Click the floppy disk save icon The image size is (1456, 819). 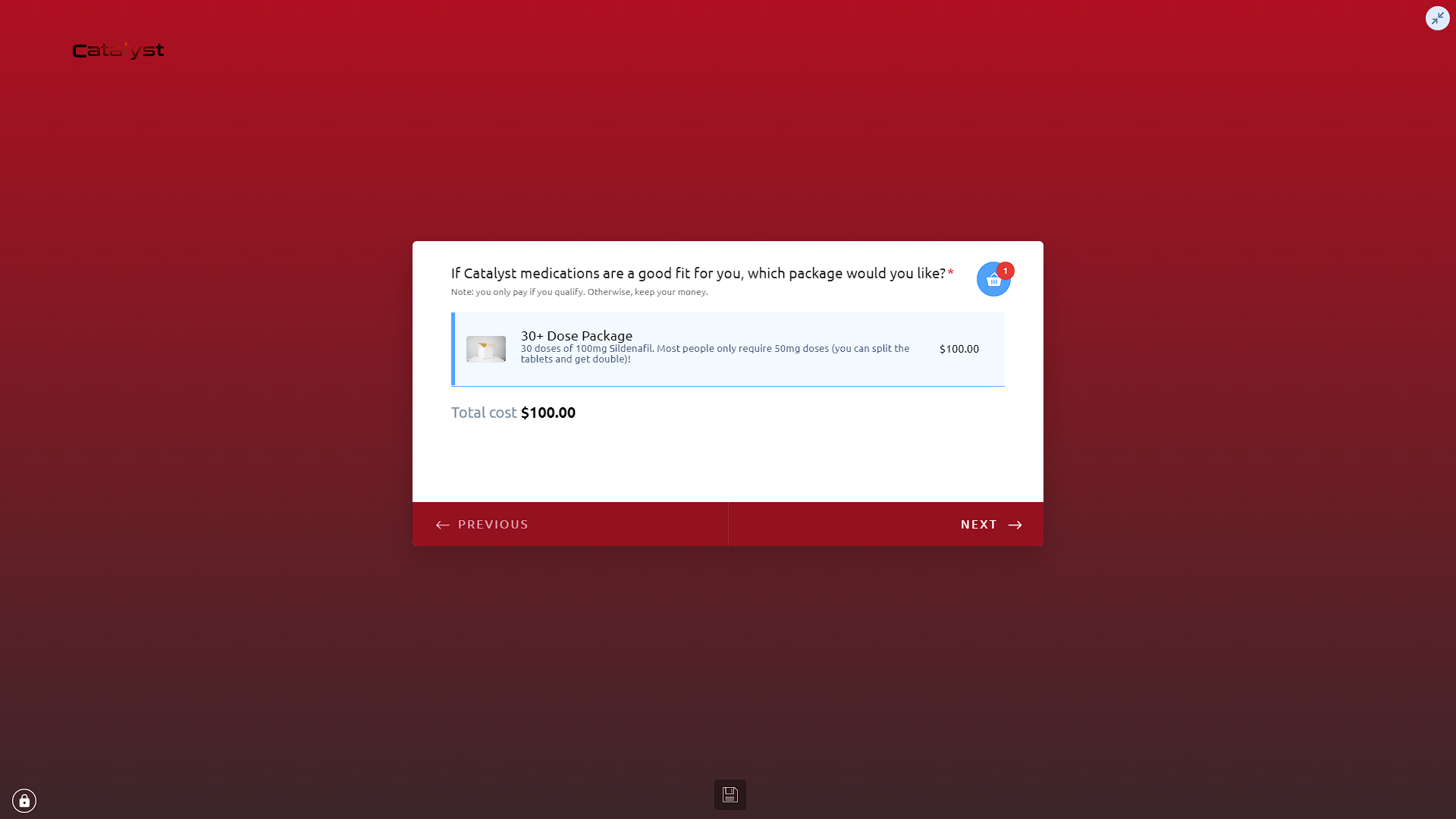point(730,794)
